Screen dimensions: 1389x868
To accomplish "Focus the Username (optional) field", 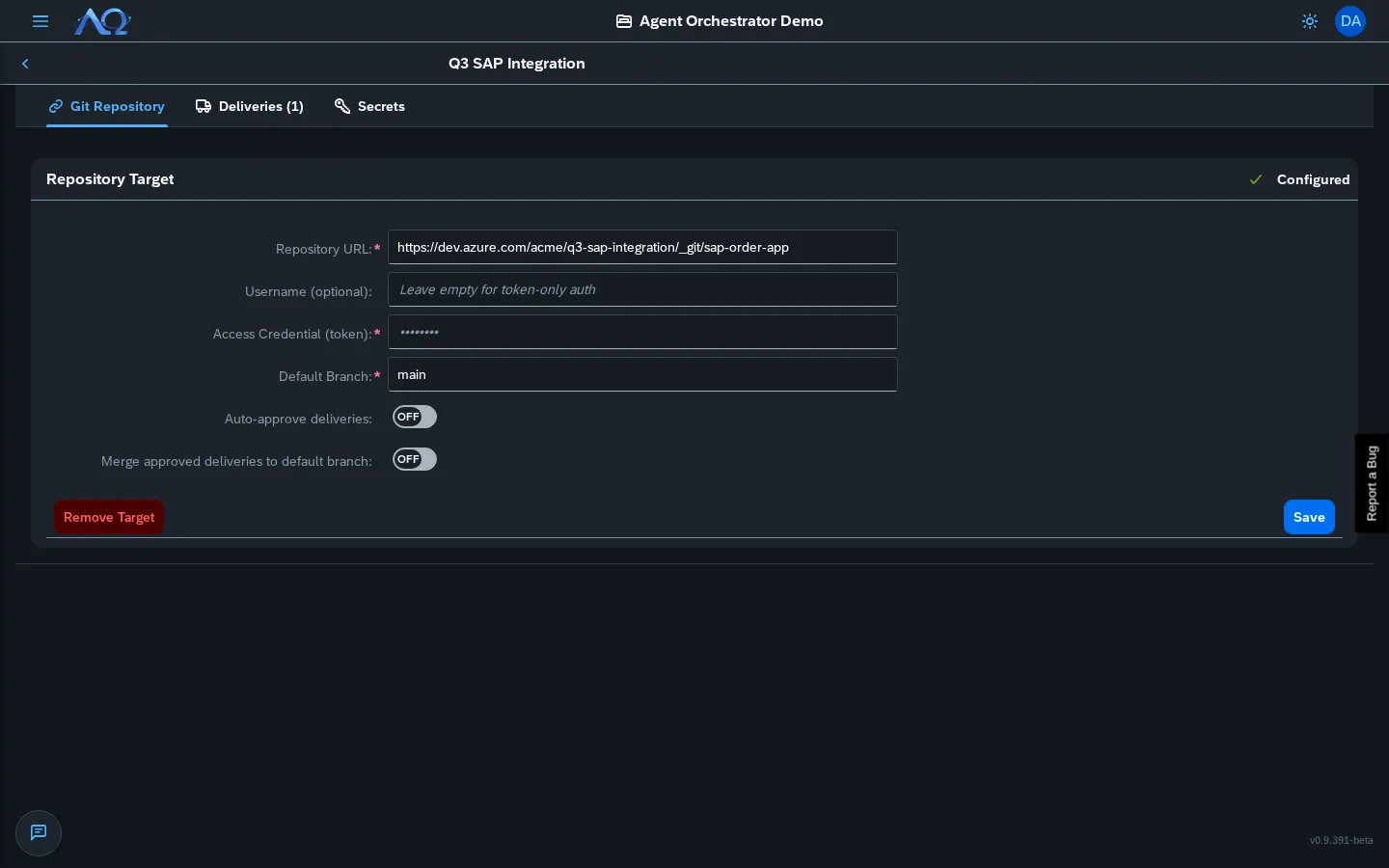I will tap(642, 289).
